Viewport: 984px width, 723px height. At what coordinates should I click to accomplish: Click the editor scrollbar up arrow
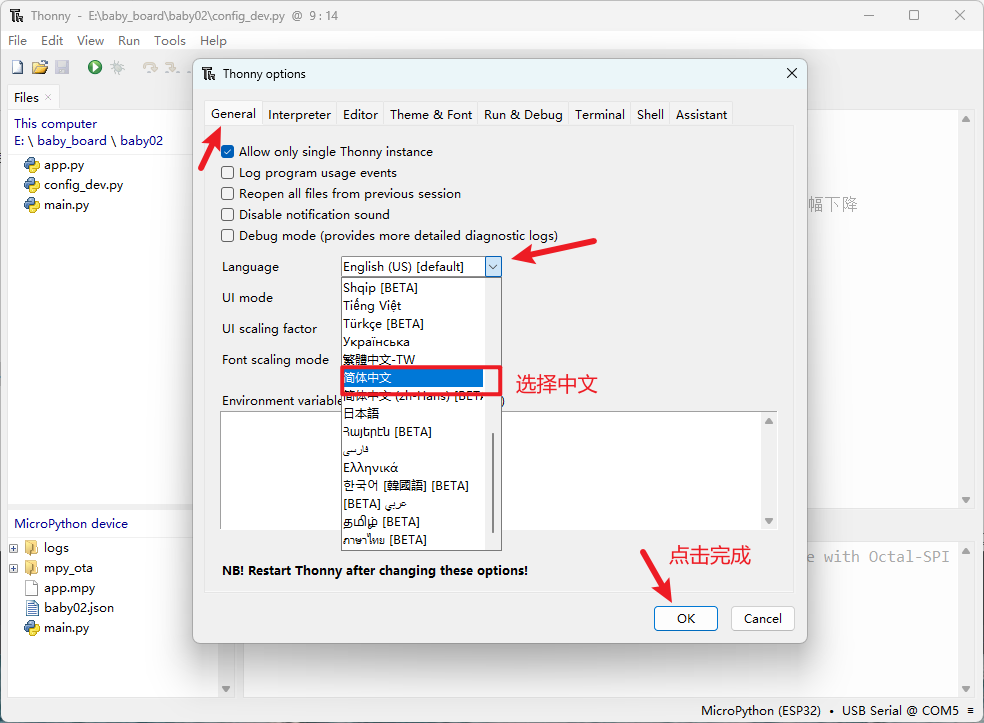tap(966, 119)
